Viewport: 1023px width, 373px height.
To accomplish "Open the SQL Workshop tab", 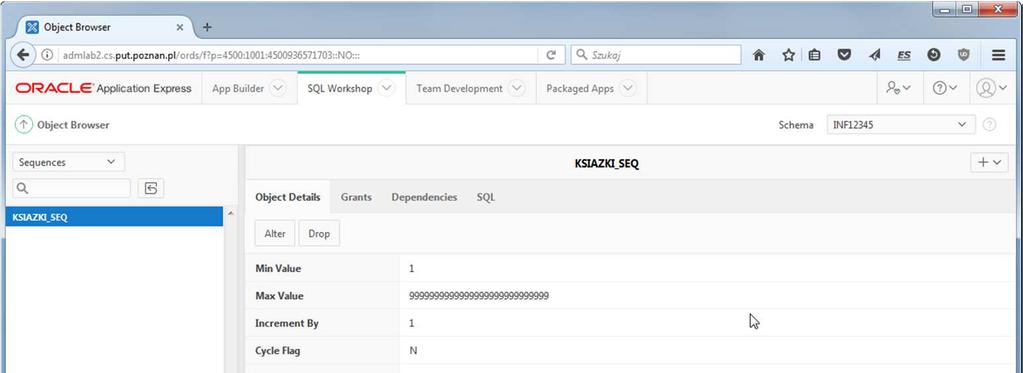I will pos(339,88).
